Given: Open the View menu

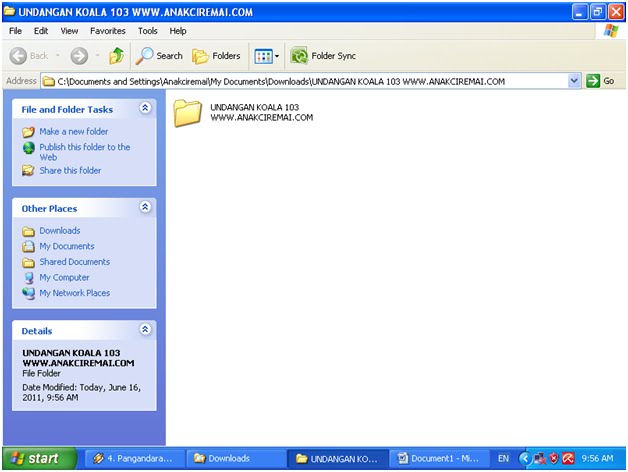Looking at the screenshot, I should pos(69,31).
